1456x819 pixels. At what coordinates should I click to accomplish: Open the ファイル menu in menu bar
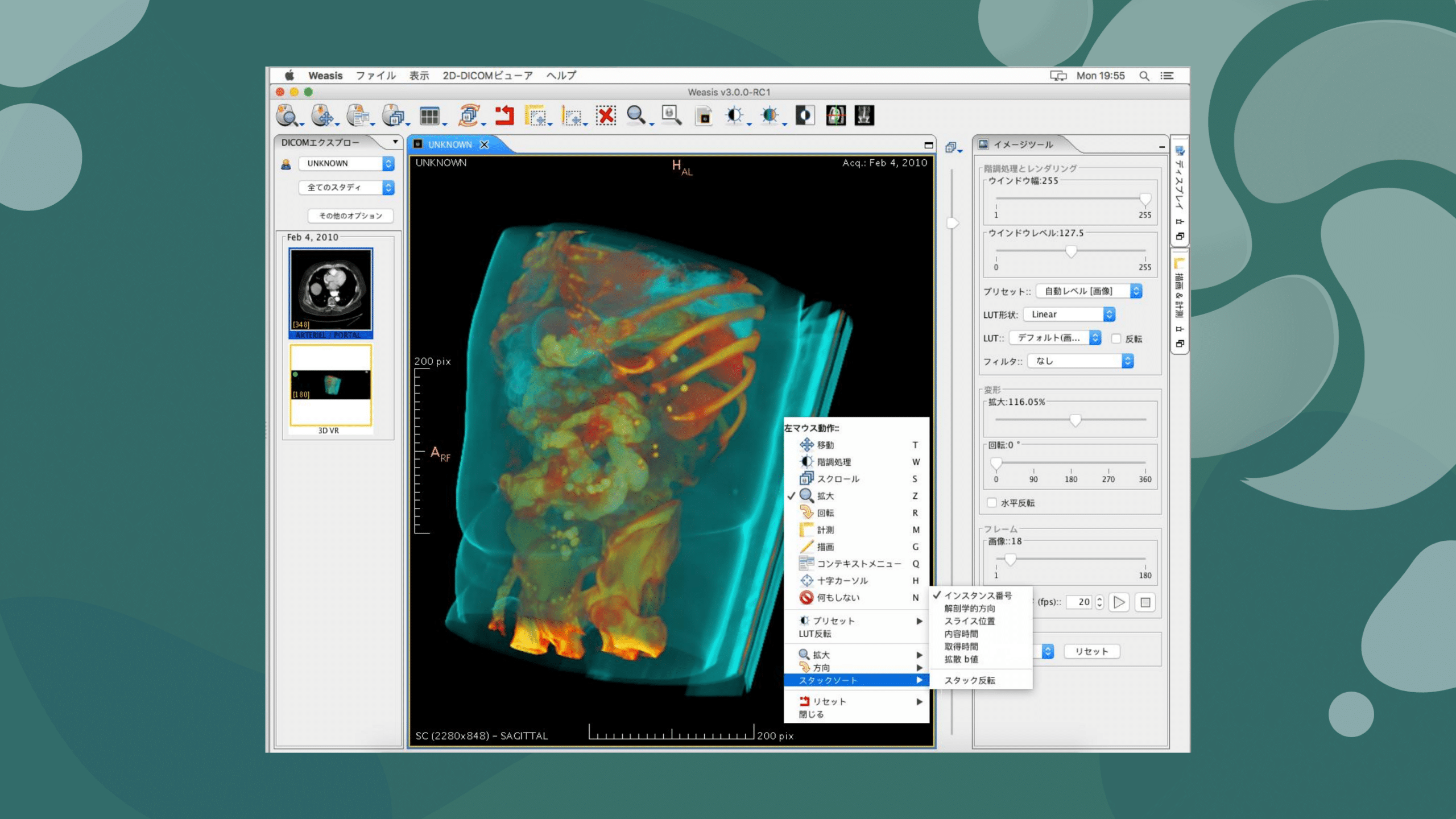pyautogui.click(x=375, y=76)
